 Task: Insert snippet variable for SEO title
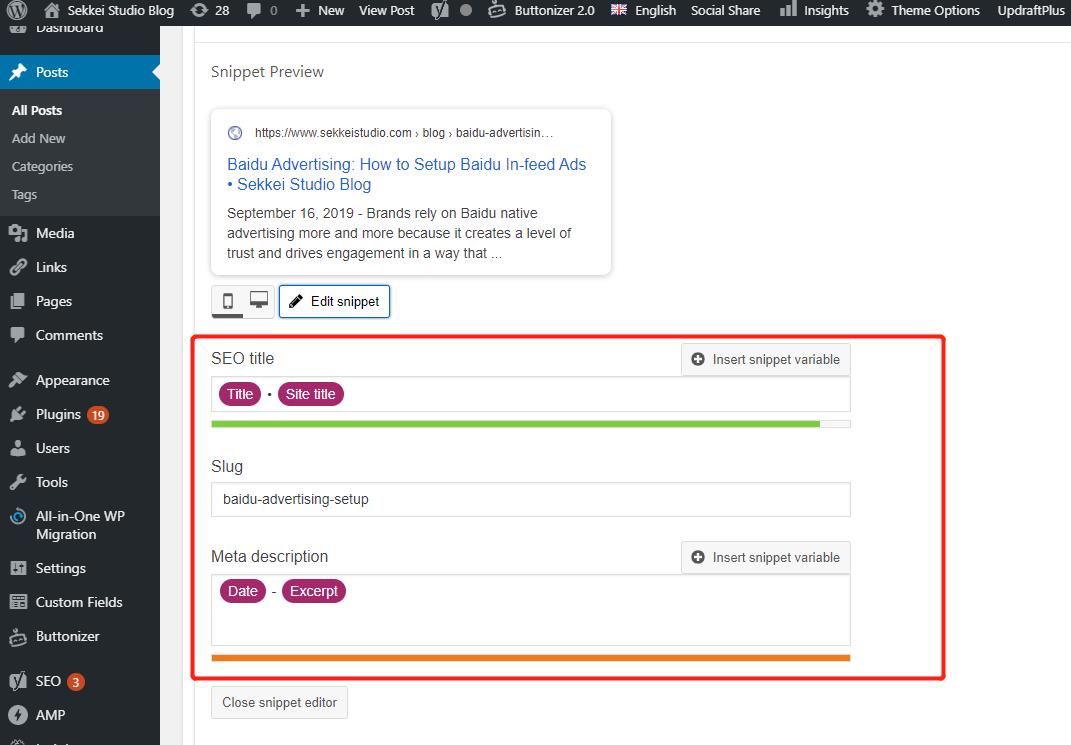click(x=765, y=359)
